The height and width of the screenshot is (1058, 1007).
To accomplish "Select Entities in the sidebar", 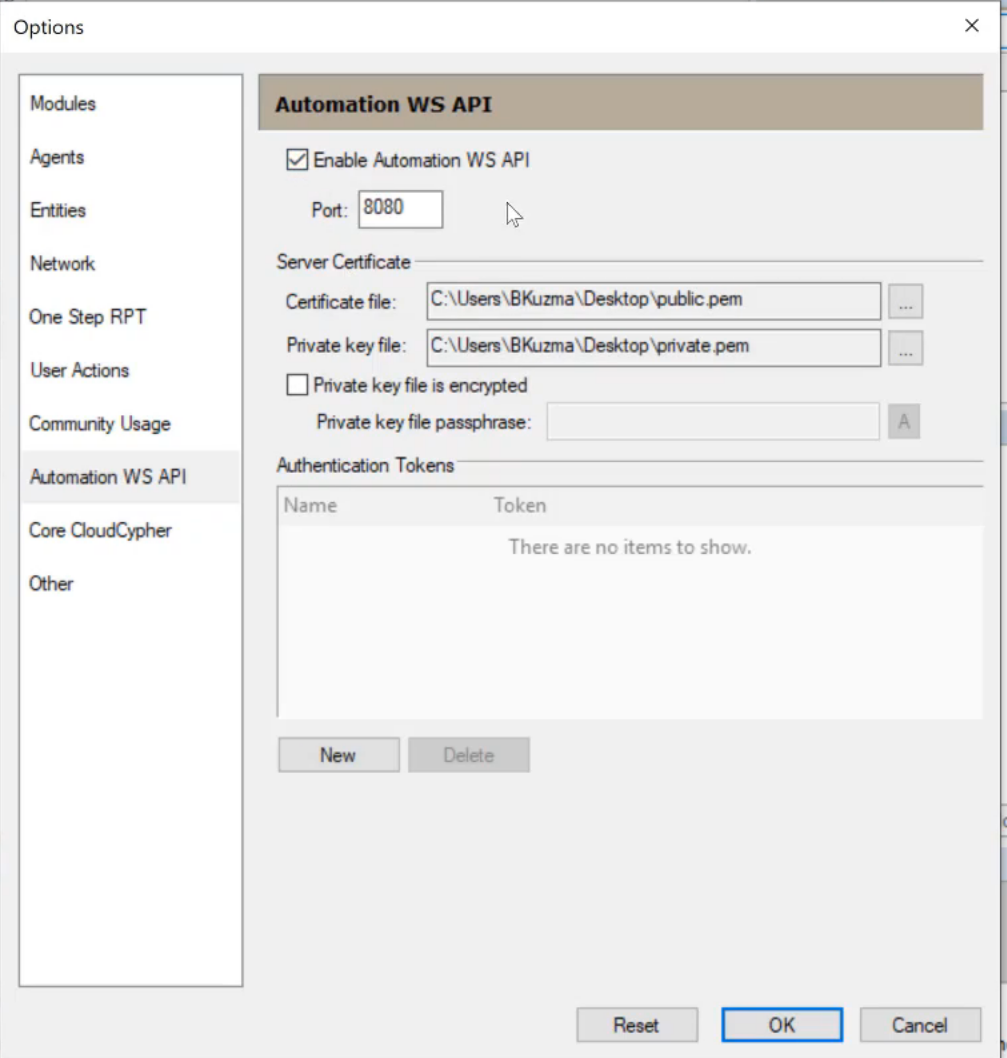I will click(58, 210).
